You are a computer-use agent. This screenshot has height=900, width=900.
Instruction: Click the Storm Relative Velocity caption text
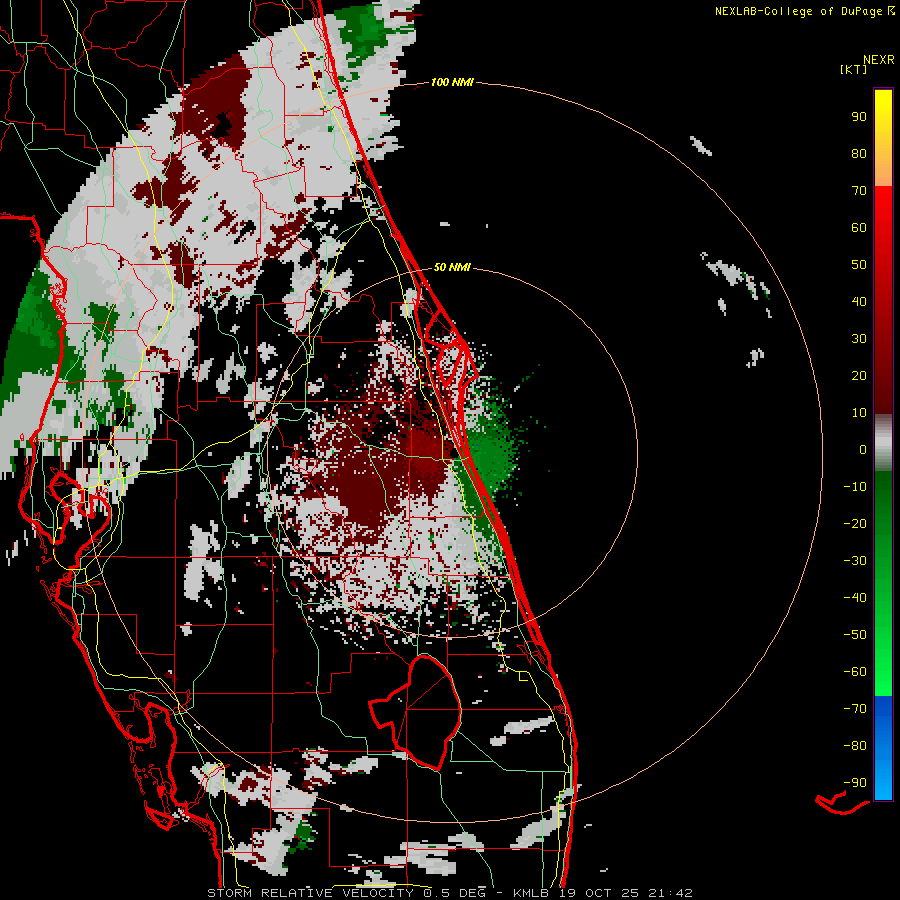pyautogui.click(x=449, y=893)
